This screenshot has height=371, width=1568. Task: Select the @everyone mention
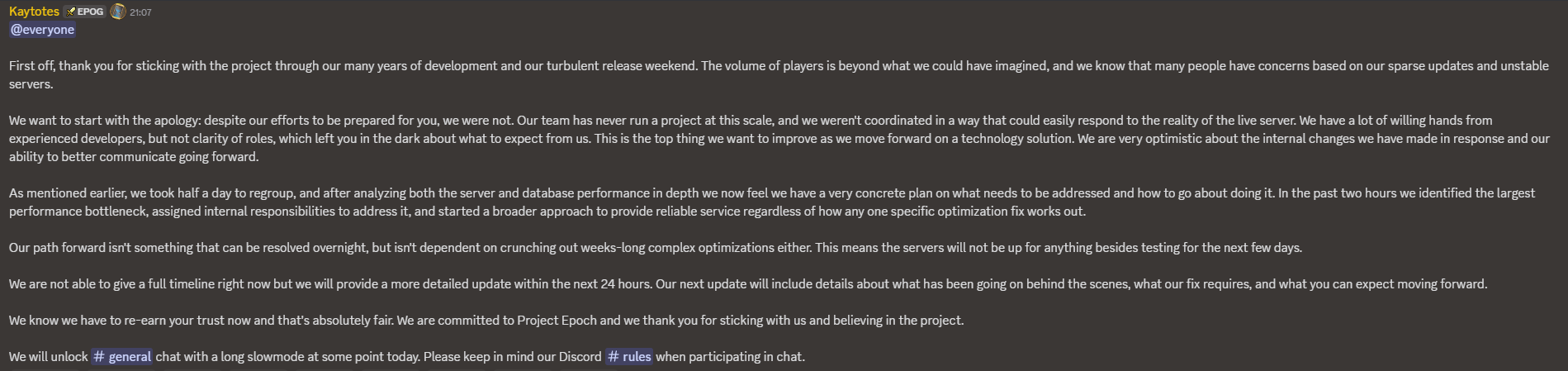[42, 30]
